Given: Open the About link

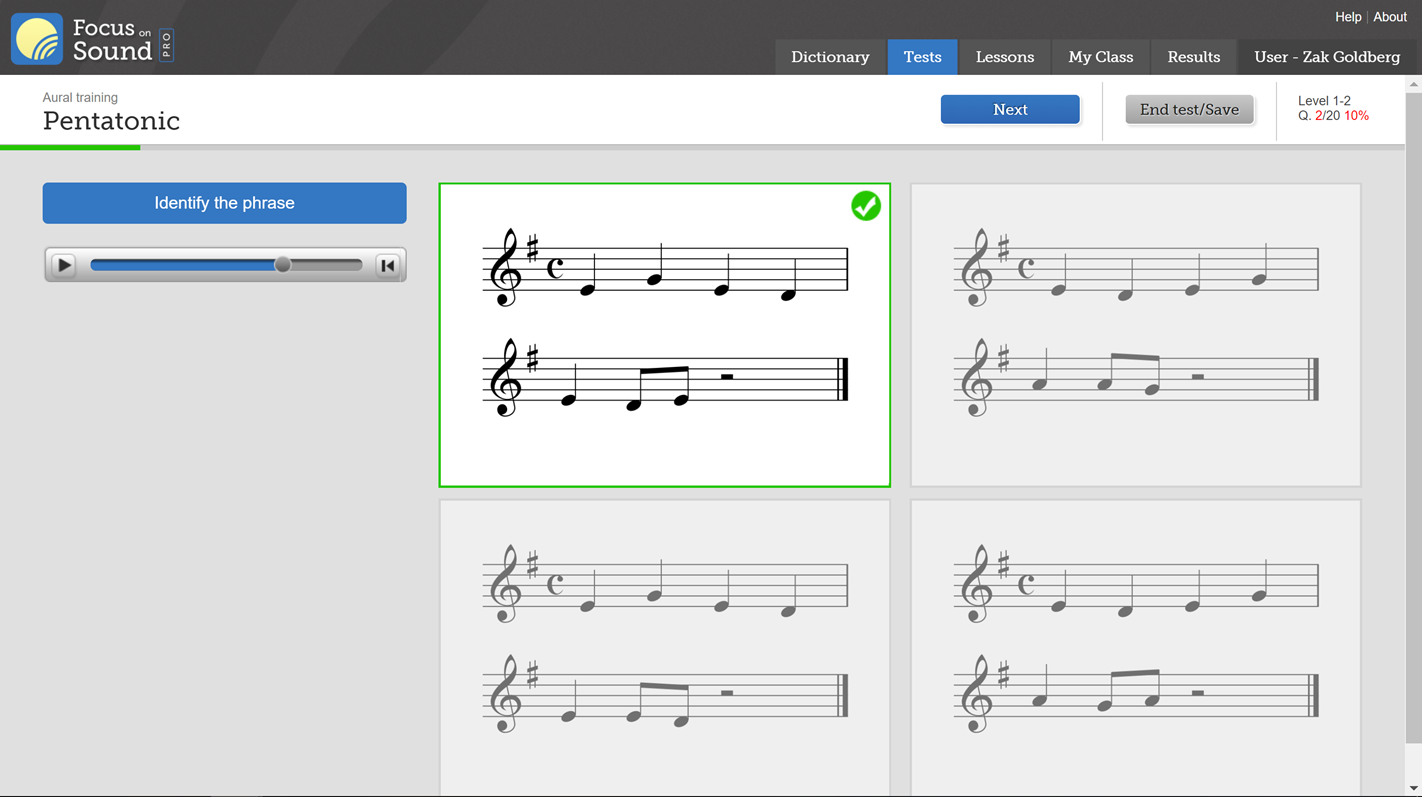Looking at the screenshot, I should click(x=1389, y=17).
